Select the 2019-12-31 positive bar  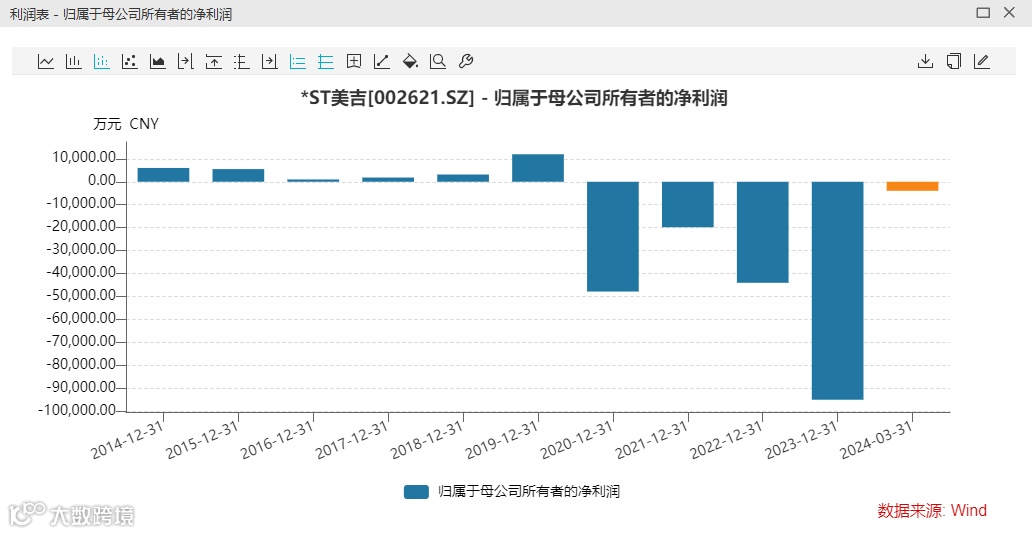click(538, 168)
